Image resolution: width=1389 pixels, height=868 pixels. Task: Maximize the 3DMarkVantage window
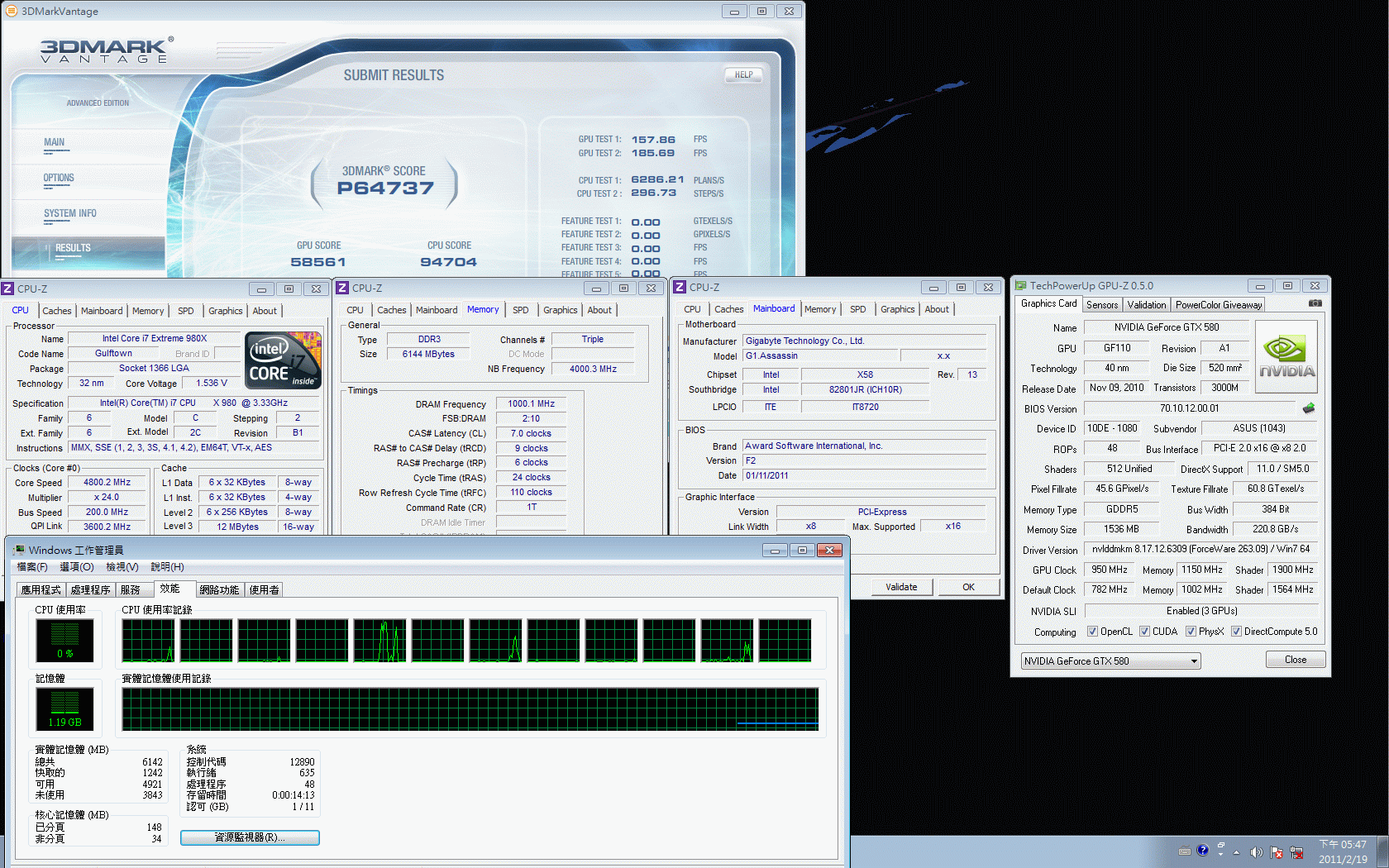click(761, 11)
